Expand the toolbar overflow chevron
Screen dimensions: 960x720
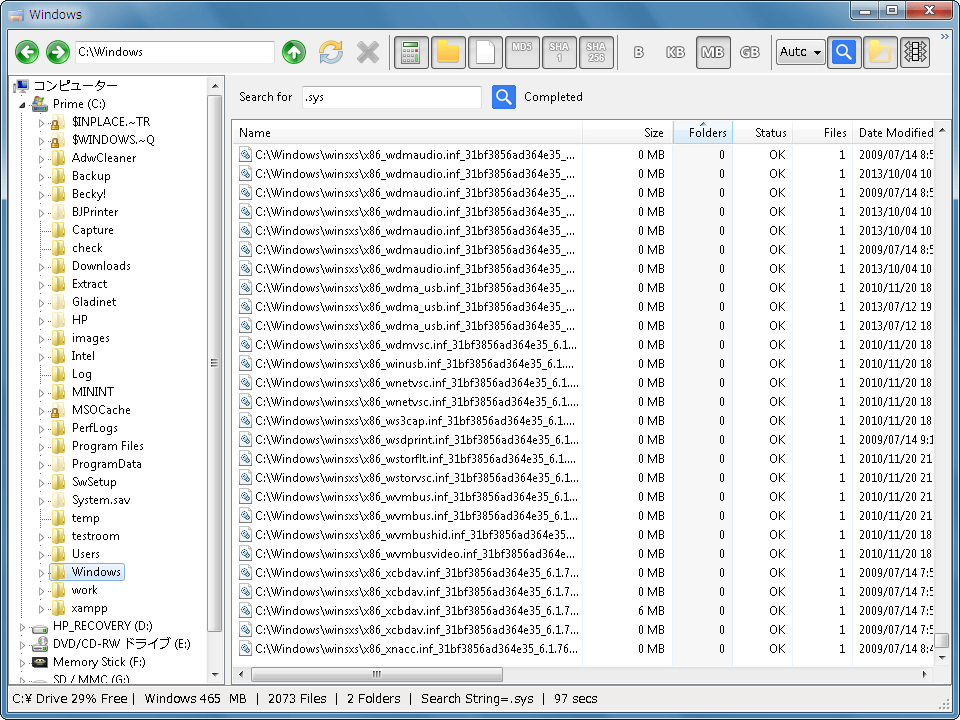point(945,36)
